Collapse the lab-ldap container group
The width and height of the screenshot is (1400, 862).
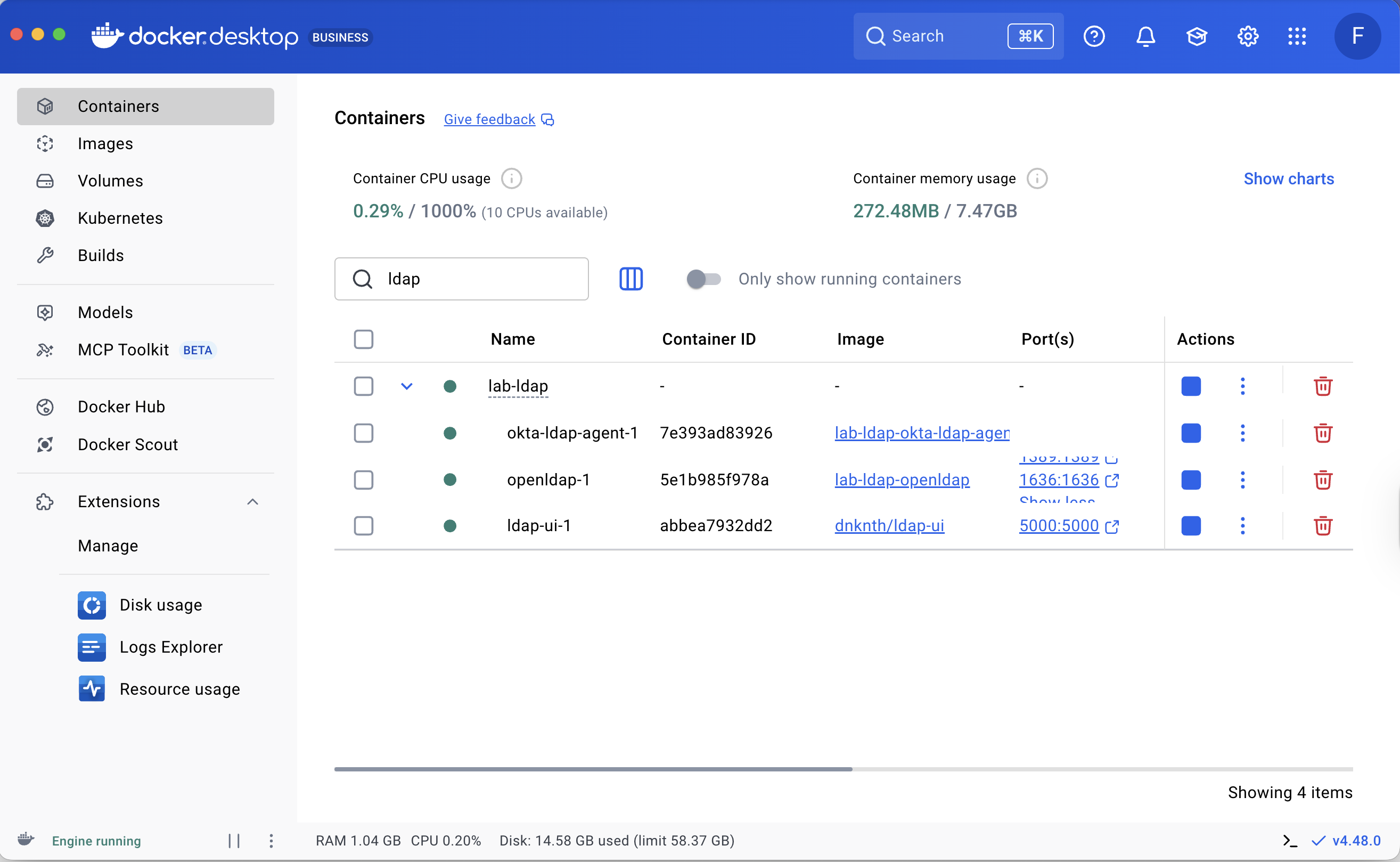coord(406,386)
